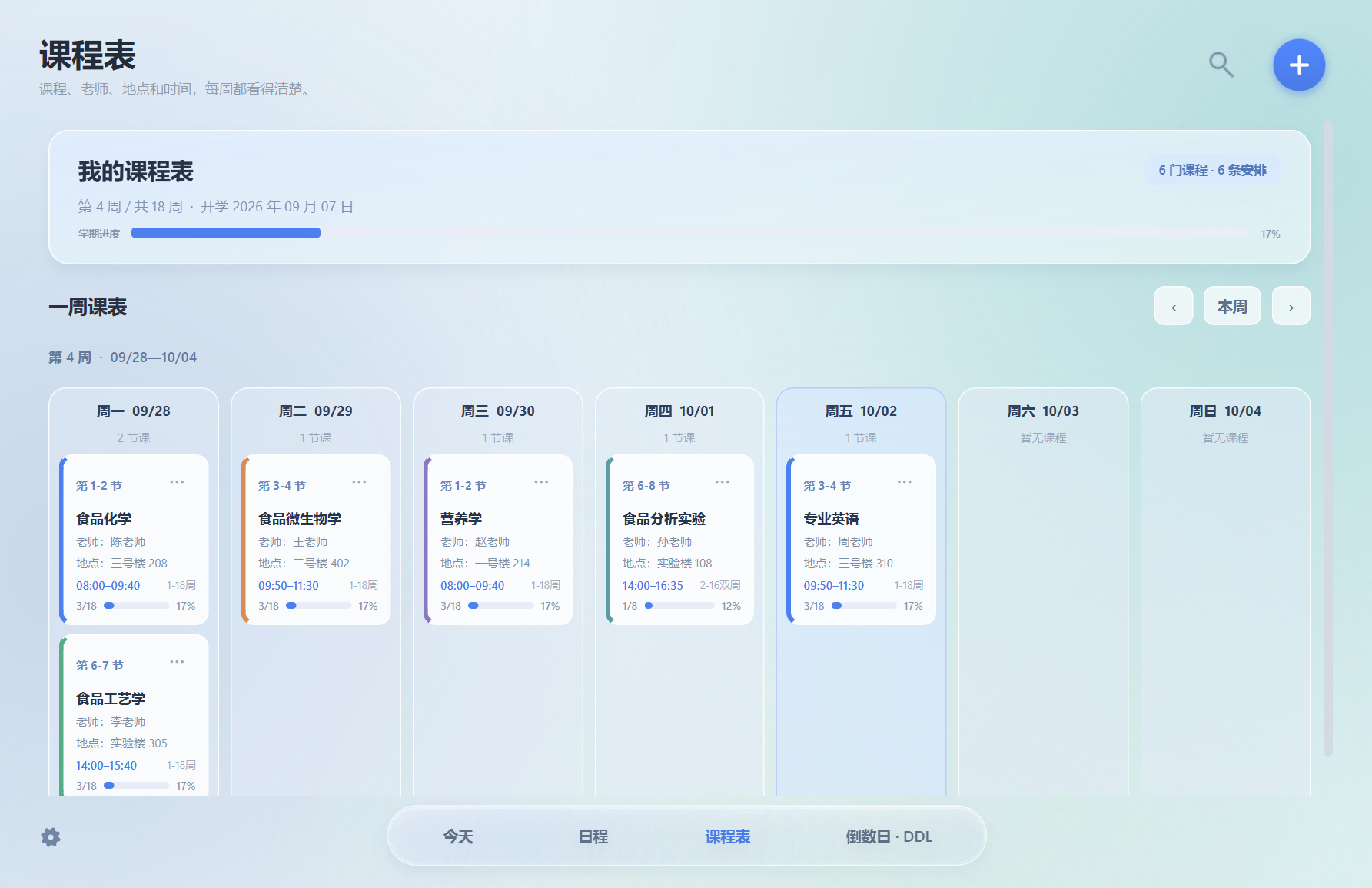Select the 周四 10/01 column header
Viewport: 1372px width, 888px height.
679,411
